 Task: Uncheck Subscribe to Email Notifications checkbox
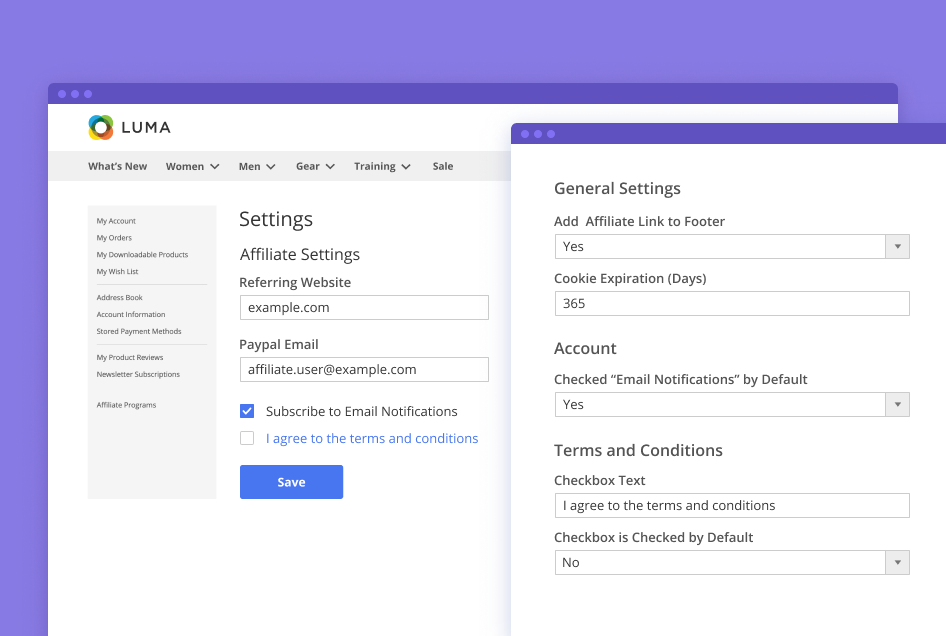pyautogui.click(x=247, y=411)
